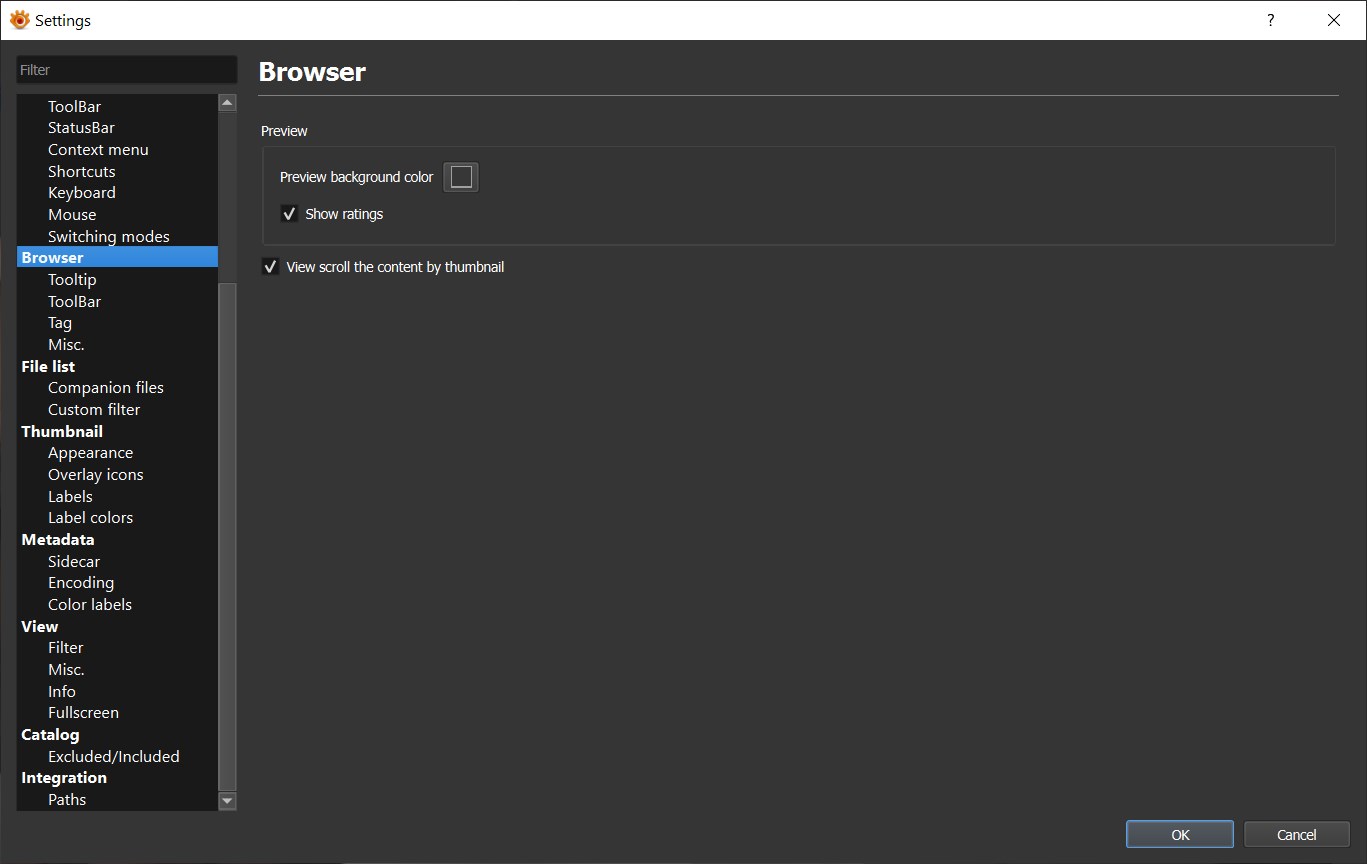Click the Help question mark button

click(x=1270, y=20)
